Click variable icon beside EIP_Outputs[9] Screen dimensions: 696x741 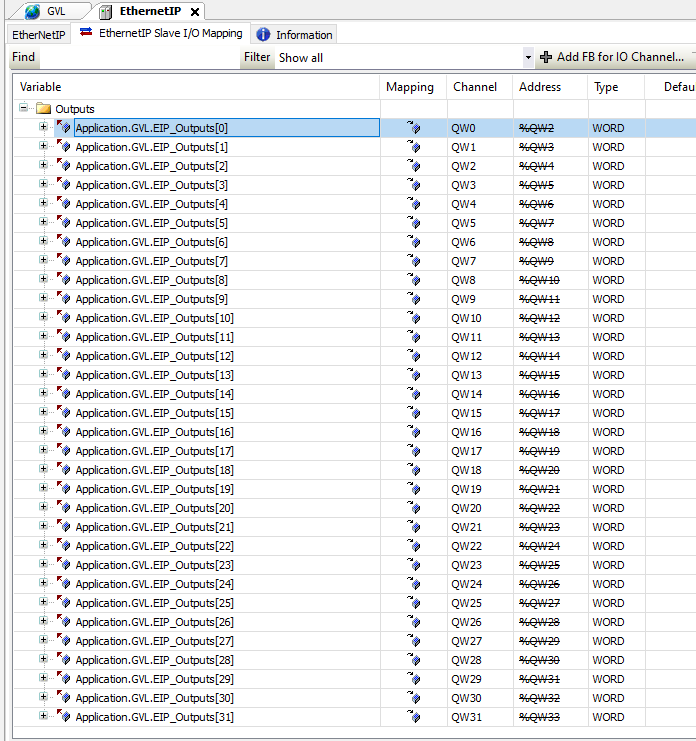click(64, 299)
